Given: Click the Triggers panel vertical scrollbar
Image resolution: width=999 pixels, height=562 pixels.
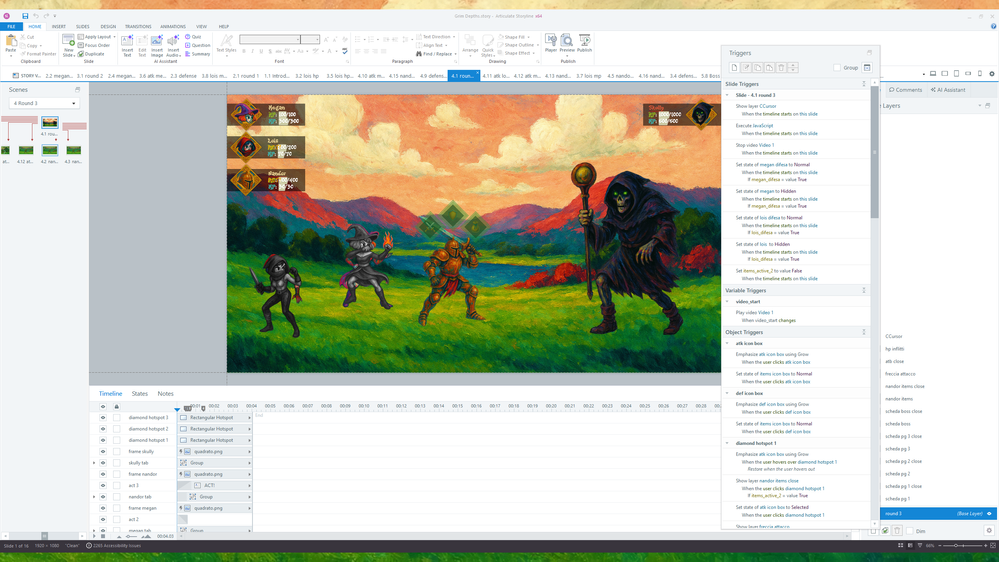Looking at the screenshot, I should pos(874,152).
